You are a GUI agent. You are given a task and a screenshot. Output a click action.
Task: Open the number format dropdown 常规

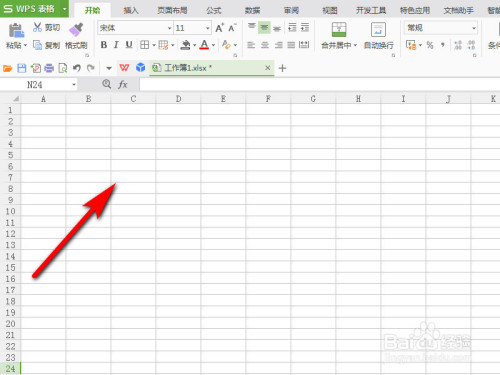441,28
